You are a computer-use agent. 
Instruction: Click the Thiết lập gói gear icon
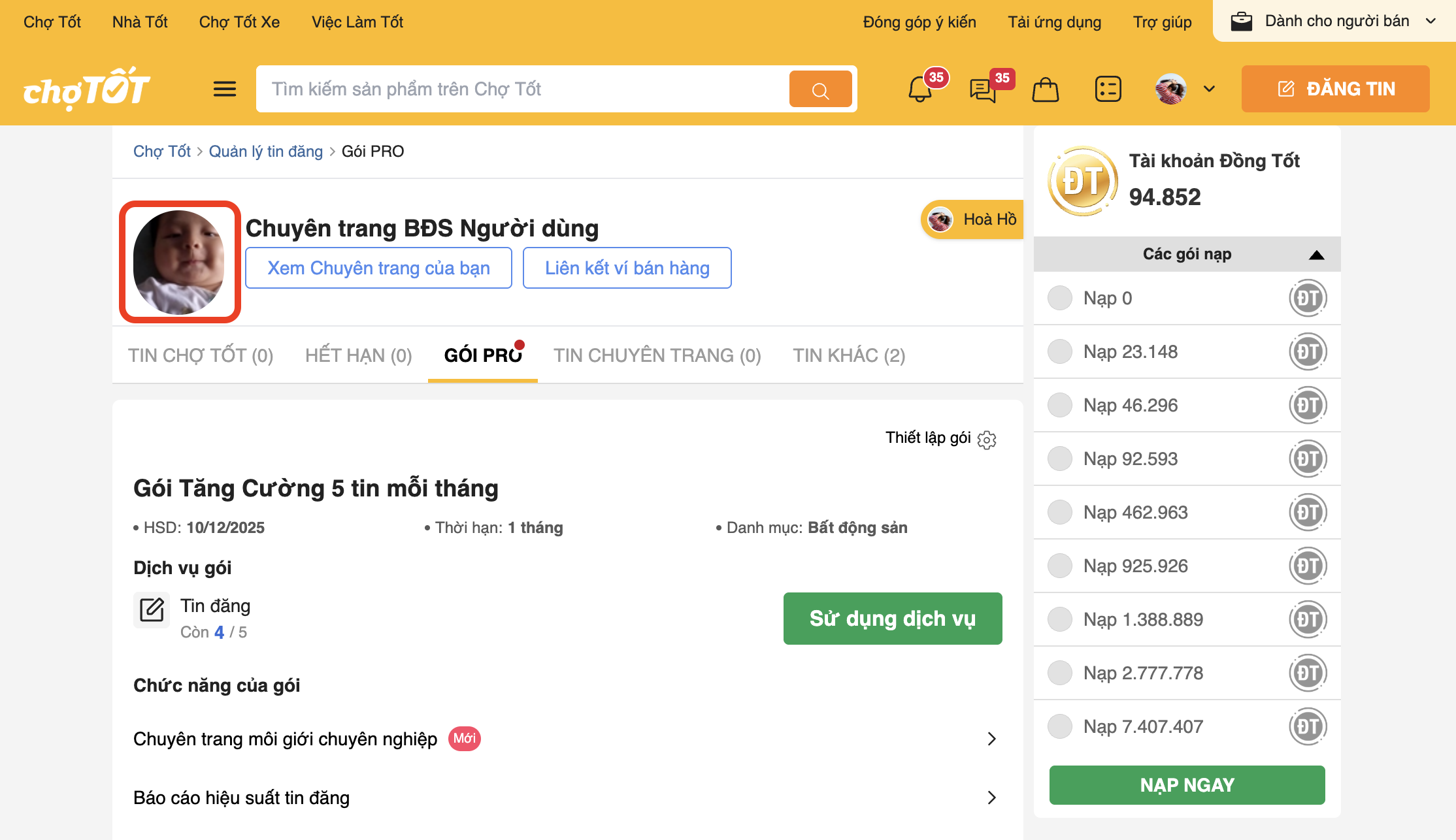click(x=987, y=440)
